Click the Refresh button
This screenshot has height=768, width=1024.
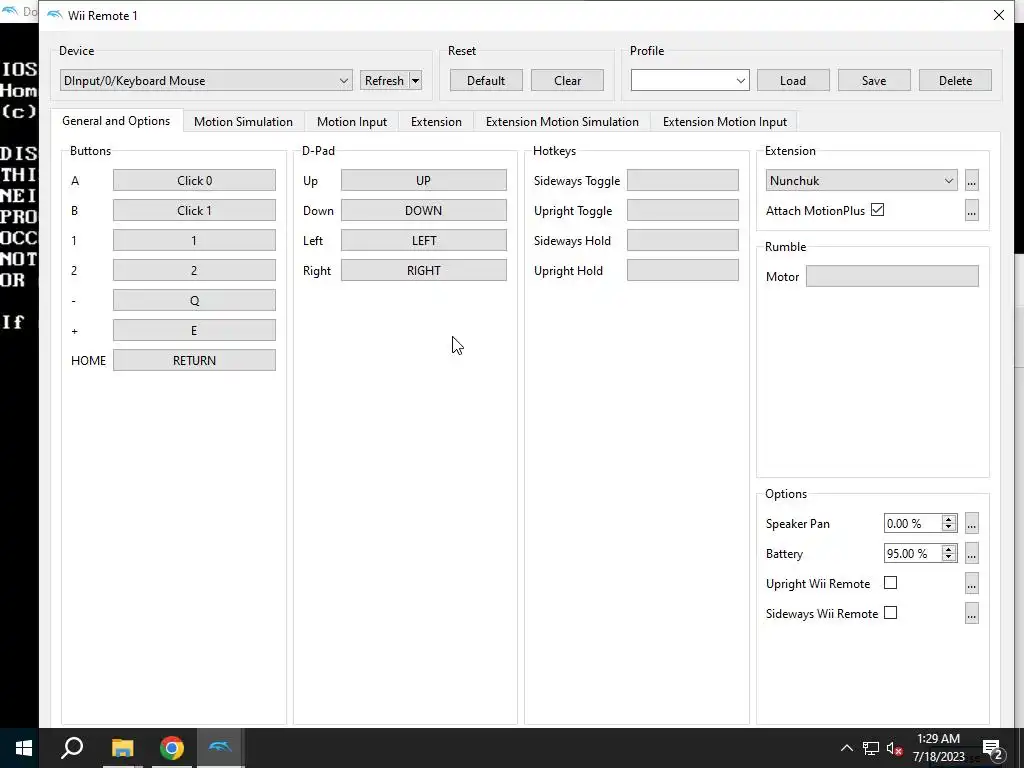(384, 80)
